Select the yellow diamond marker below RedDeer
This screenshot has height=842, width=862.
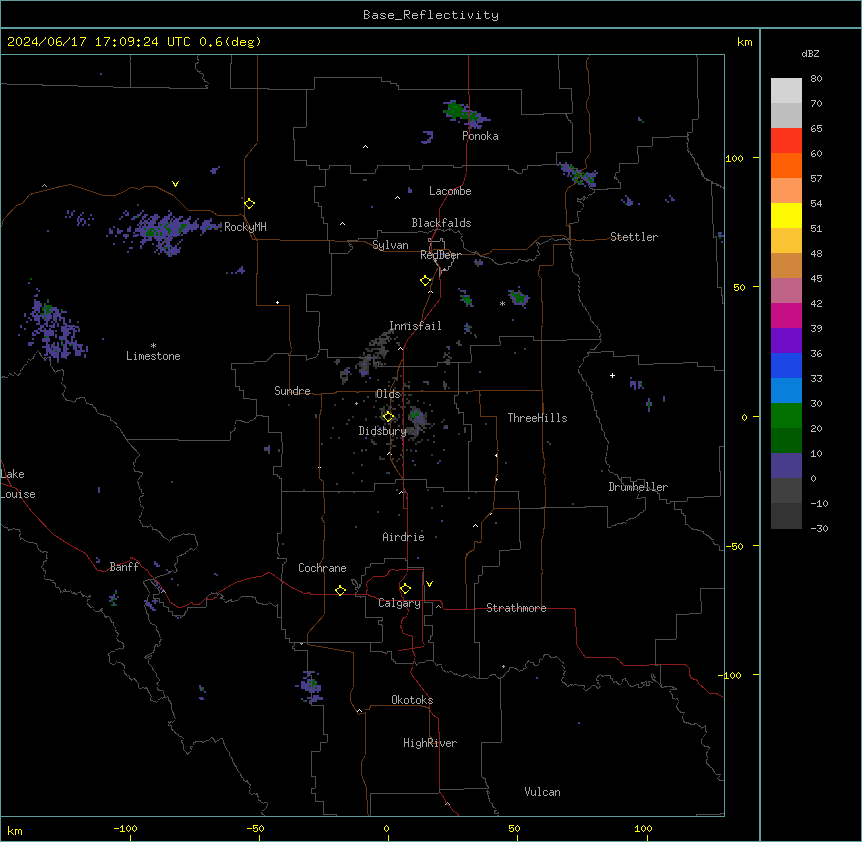coord(426,281)
